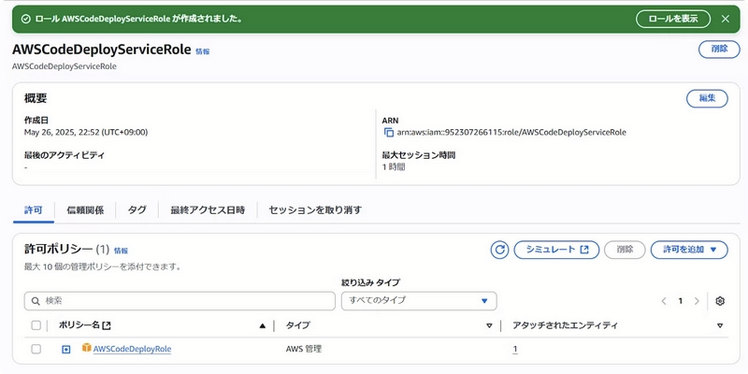Open the タグ tab
Screen dimensions: 748x374
coord(137,210)
